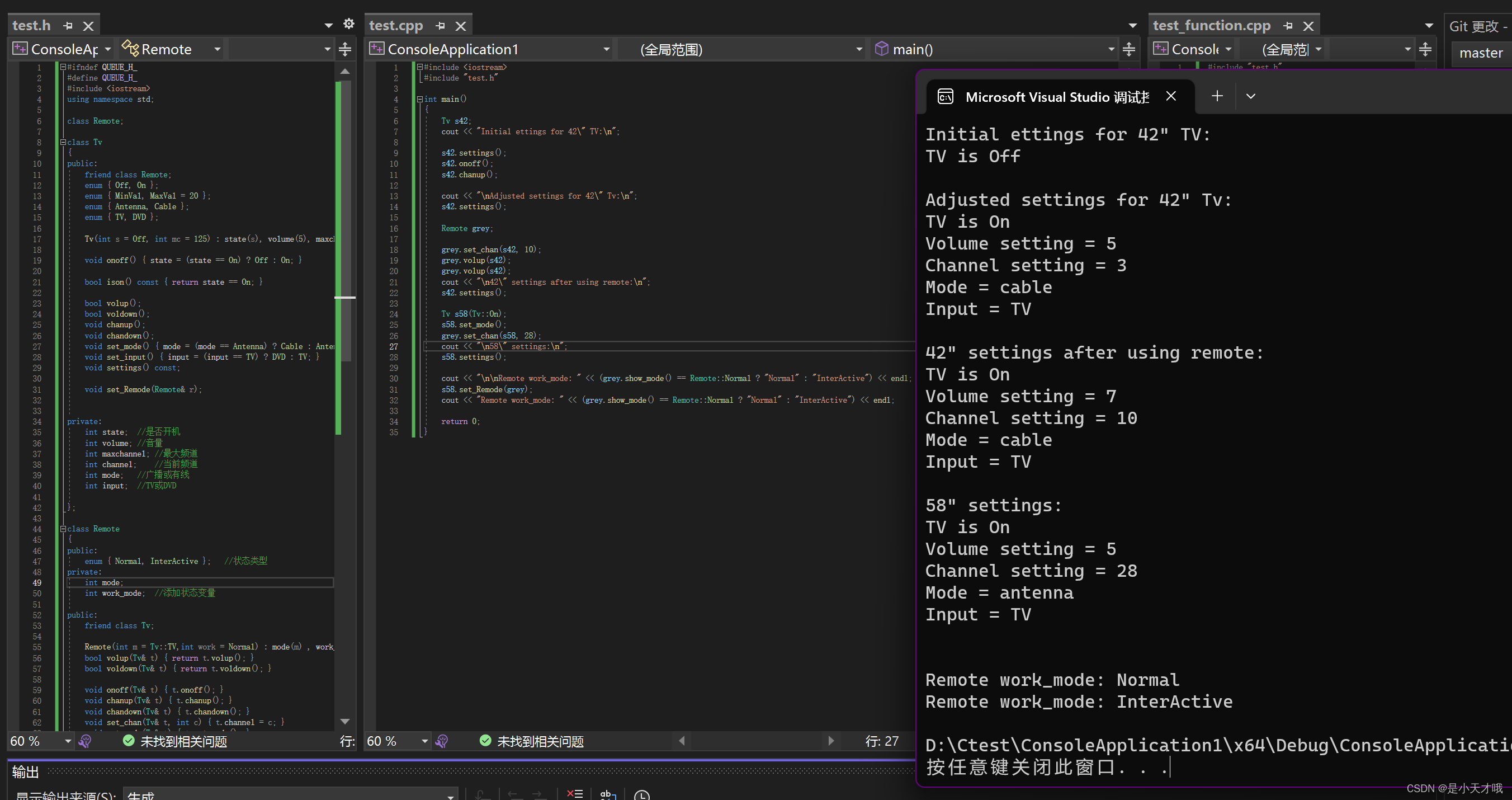Open the main() member dropdown in test.cpp

pos(1111,49)
